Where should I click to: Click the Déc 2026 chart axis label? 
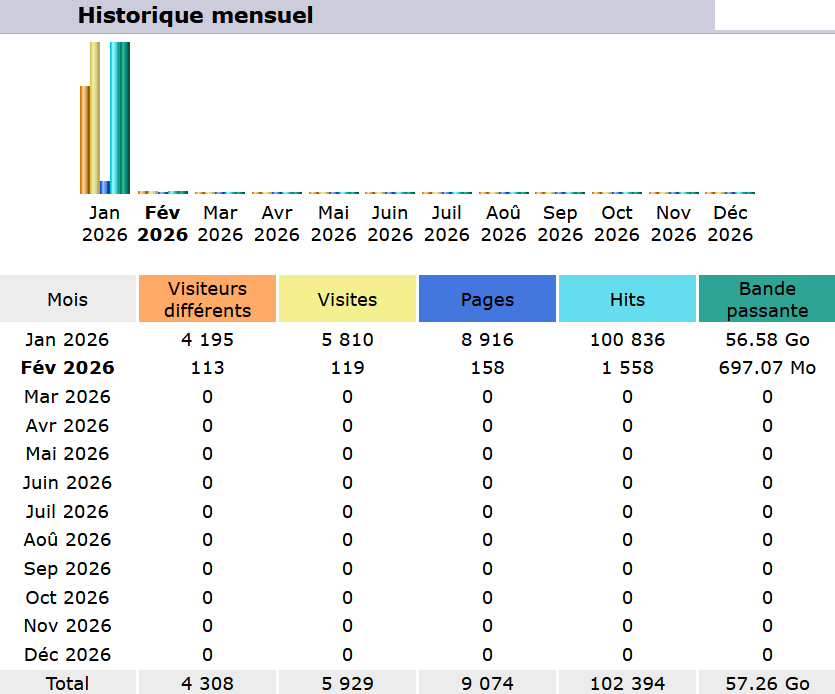coord(730,224)
